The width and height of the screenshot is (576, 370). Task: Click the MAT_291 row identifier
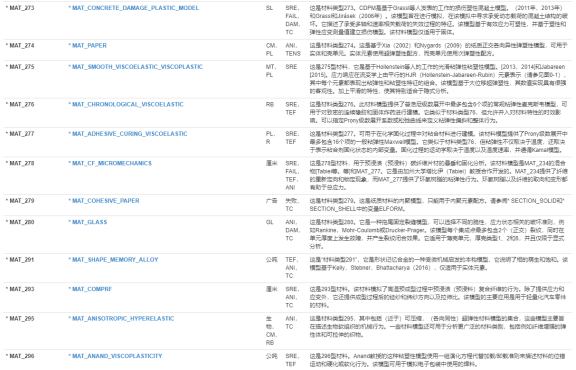[x=20, y=259]
